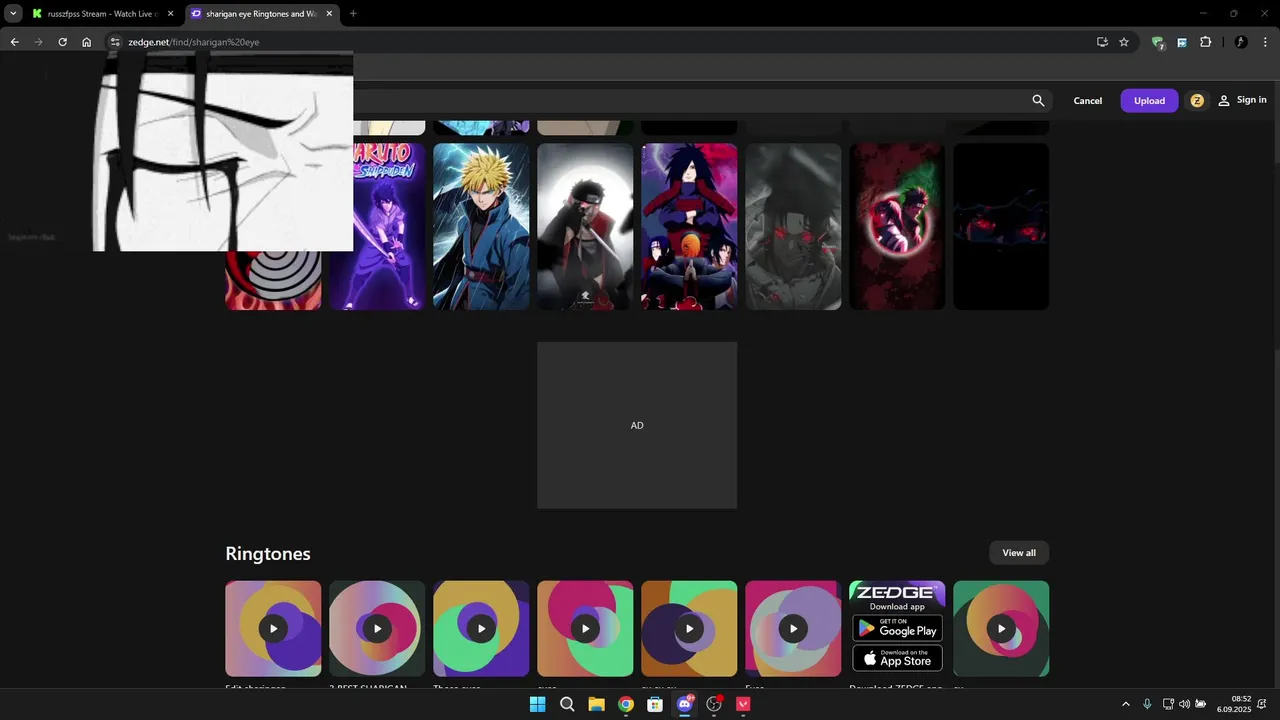Click the Ringtones section heading

(268, 554)
